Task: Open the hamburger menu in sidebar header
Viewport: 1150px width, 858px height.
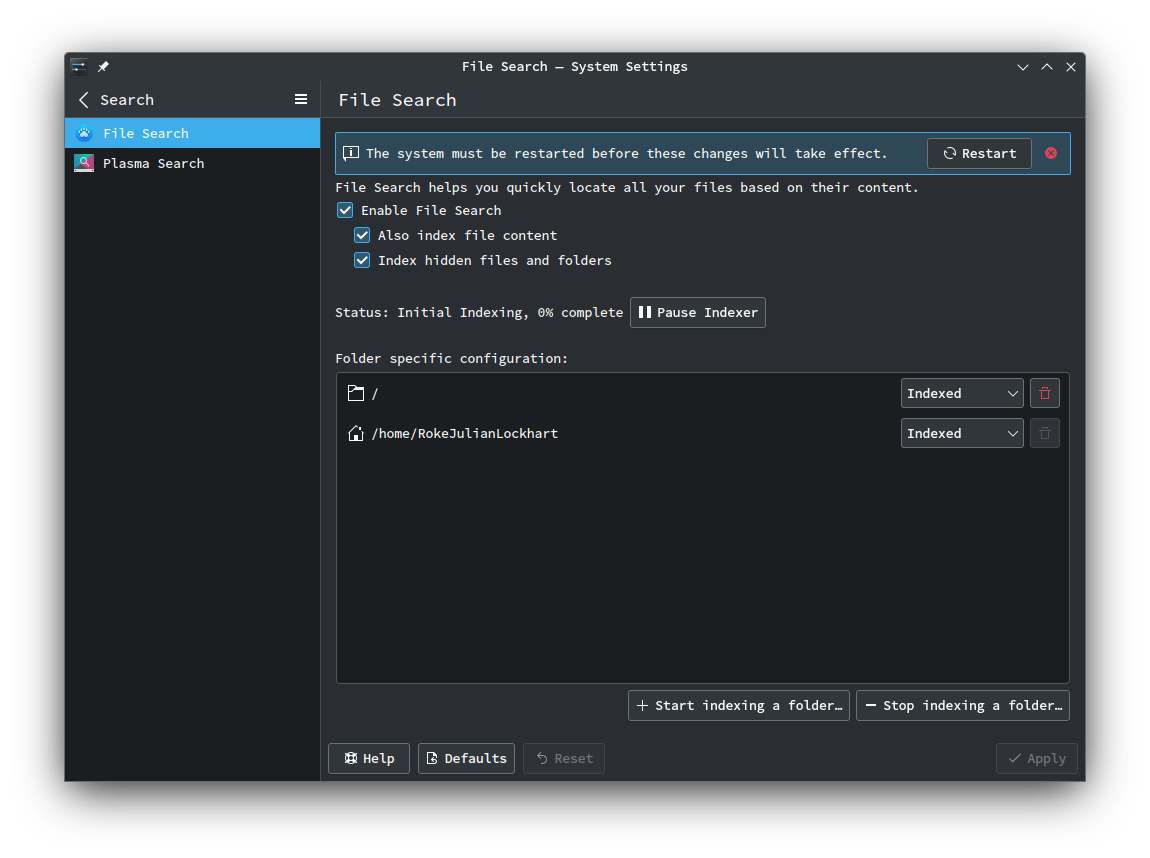Action: coord(301,99)
